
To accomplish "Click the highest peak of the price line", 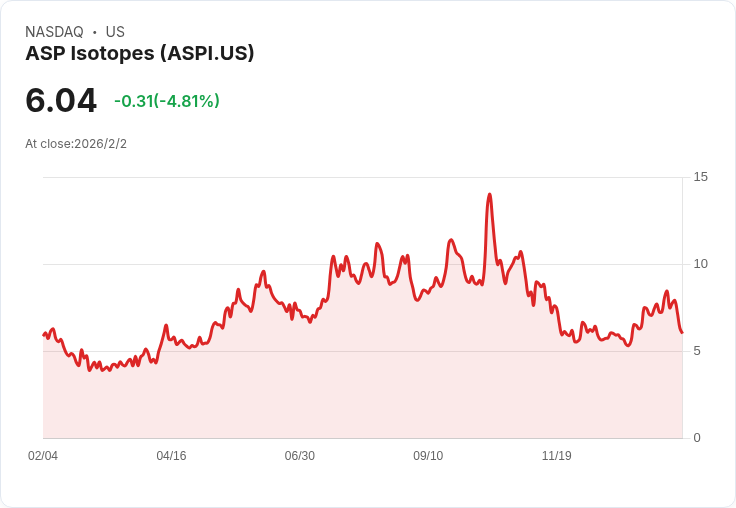I will [x=489, y=195].
